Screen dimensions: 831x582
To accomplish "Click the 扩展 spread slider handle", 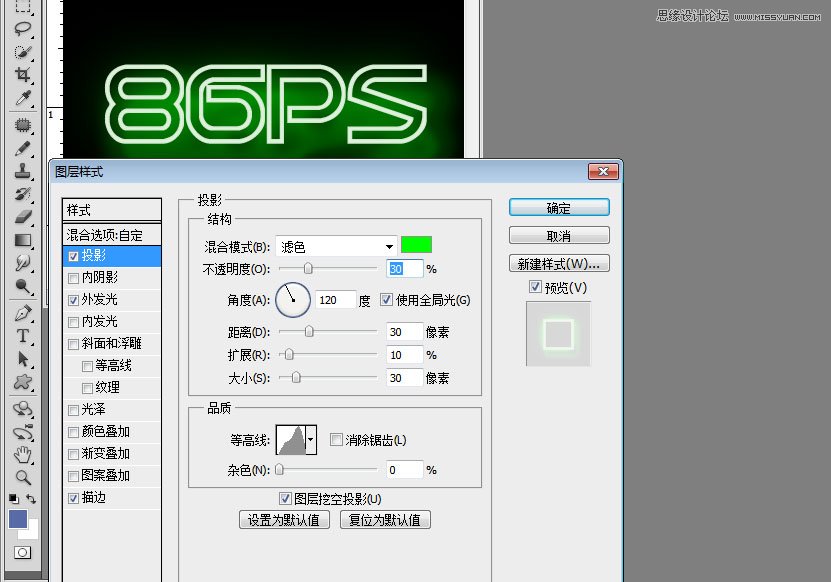I will [289, 354].
